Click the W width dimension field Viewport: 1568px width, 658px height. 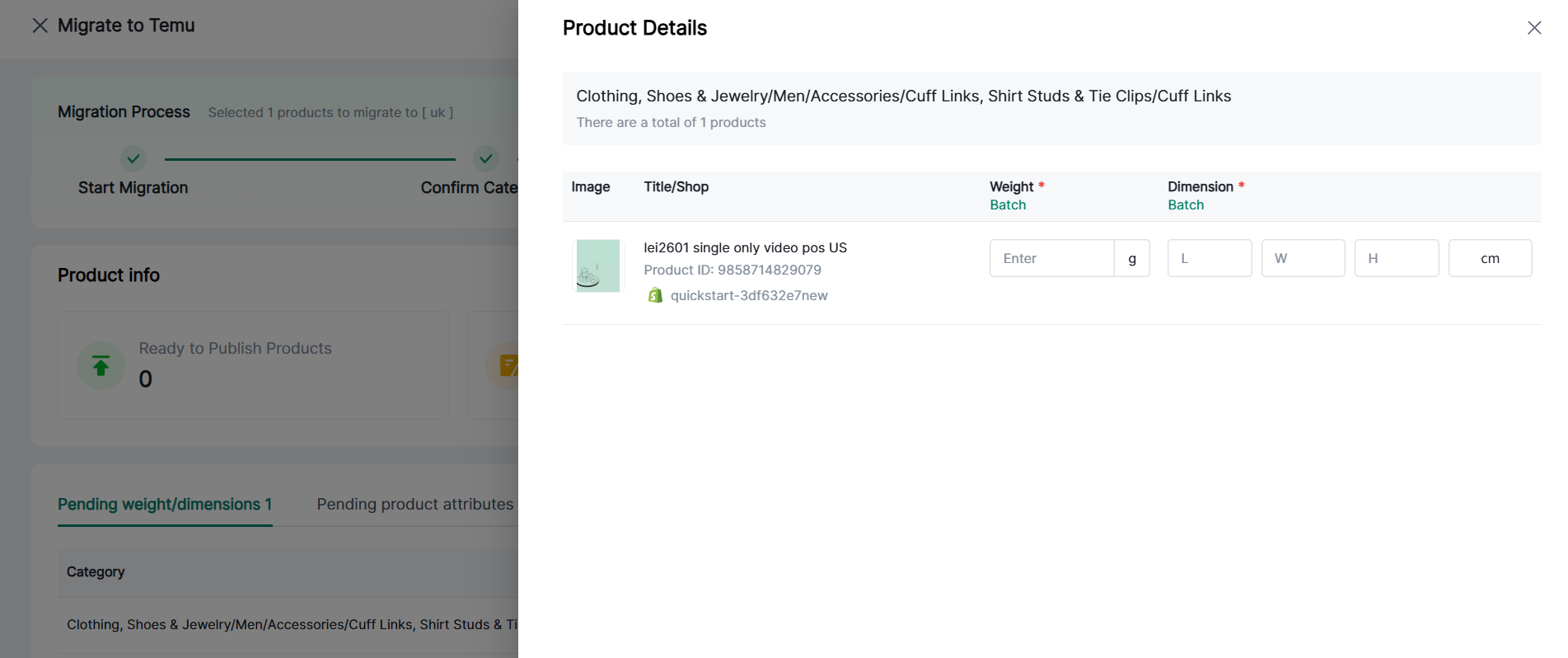coord(1302,258)
